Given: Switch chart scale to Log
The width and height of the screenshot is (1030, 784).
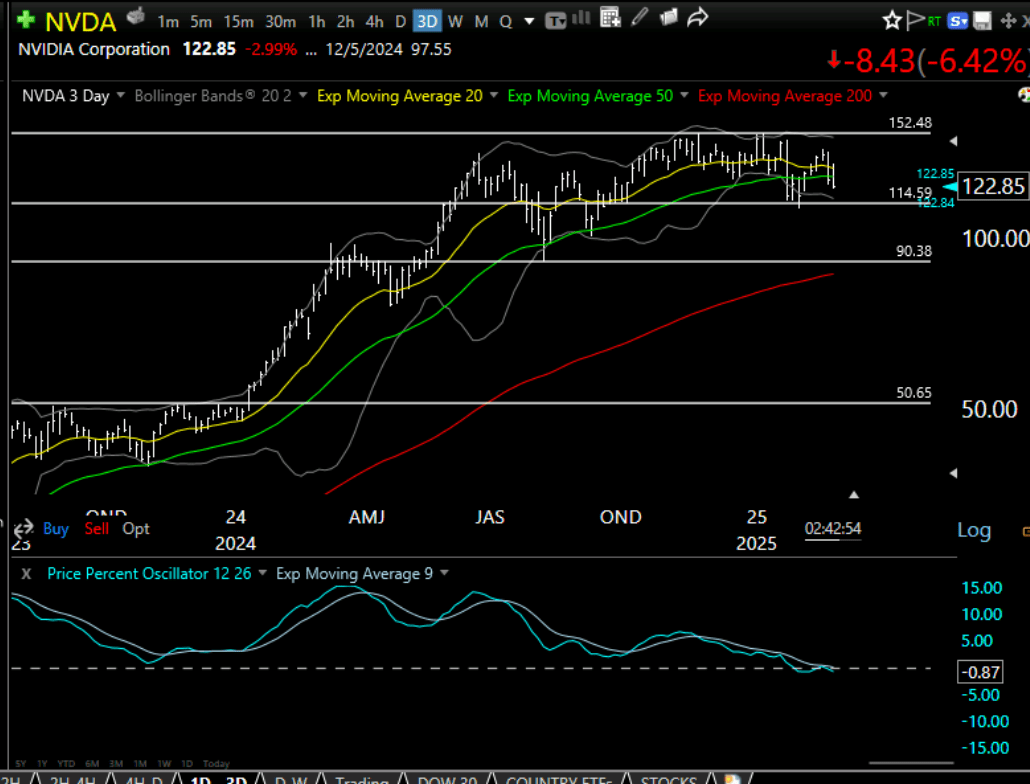Looking at the screenshot, I should [x=973, y=530].
